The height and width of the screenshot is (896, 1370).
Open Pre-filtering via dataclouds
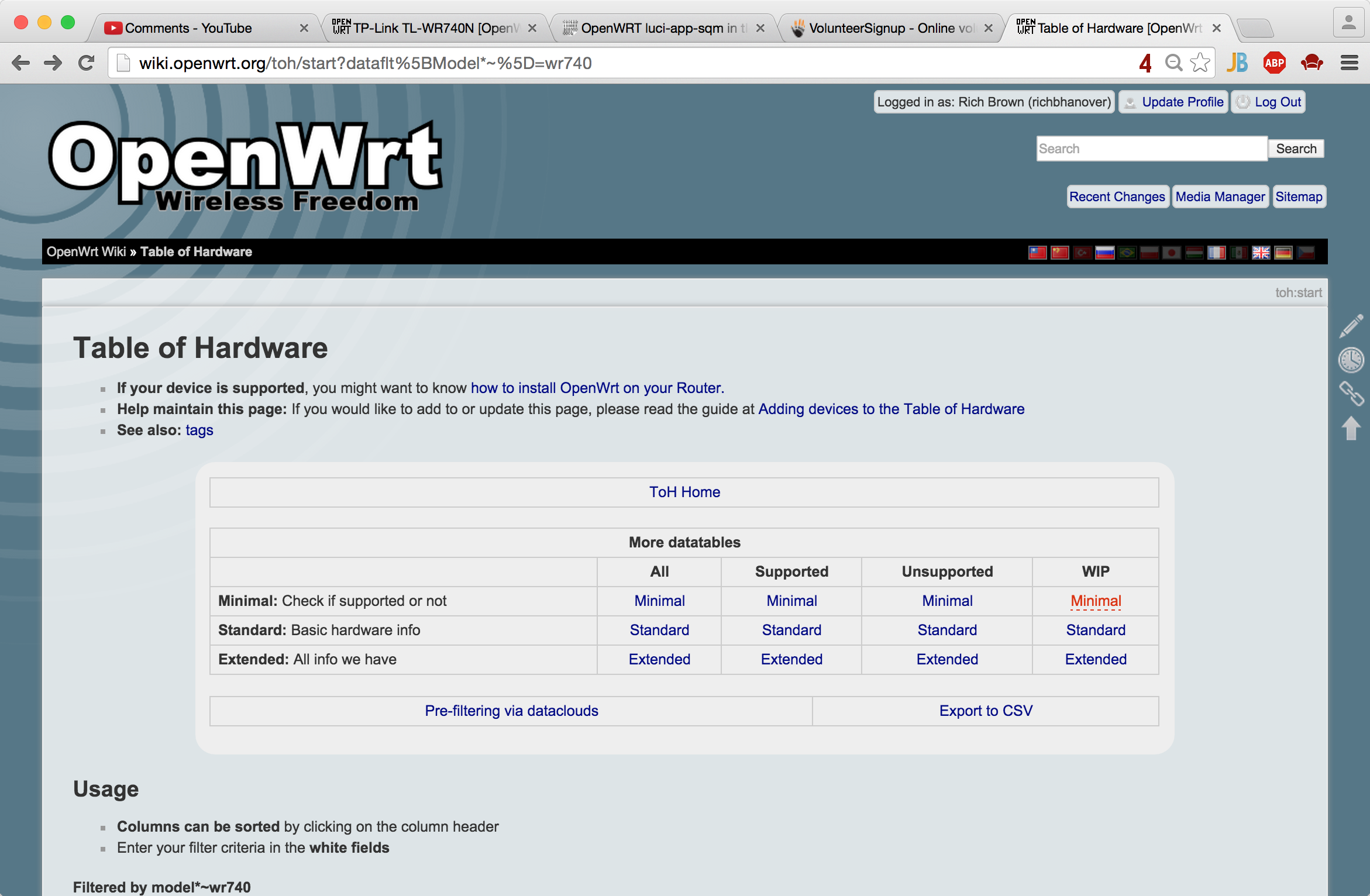click(511, 711)
